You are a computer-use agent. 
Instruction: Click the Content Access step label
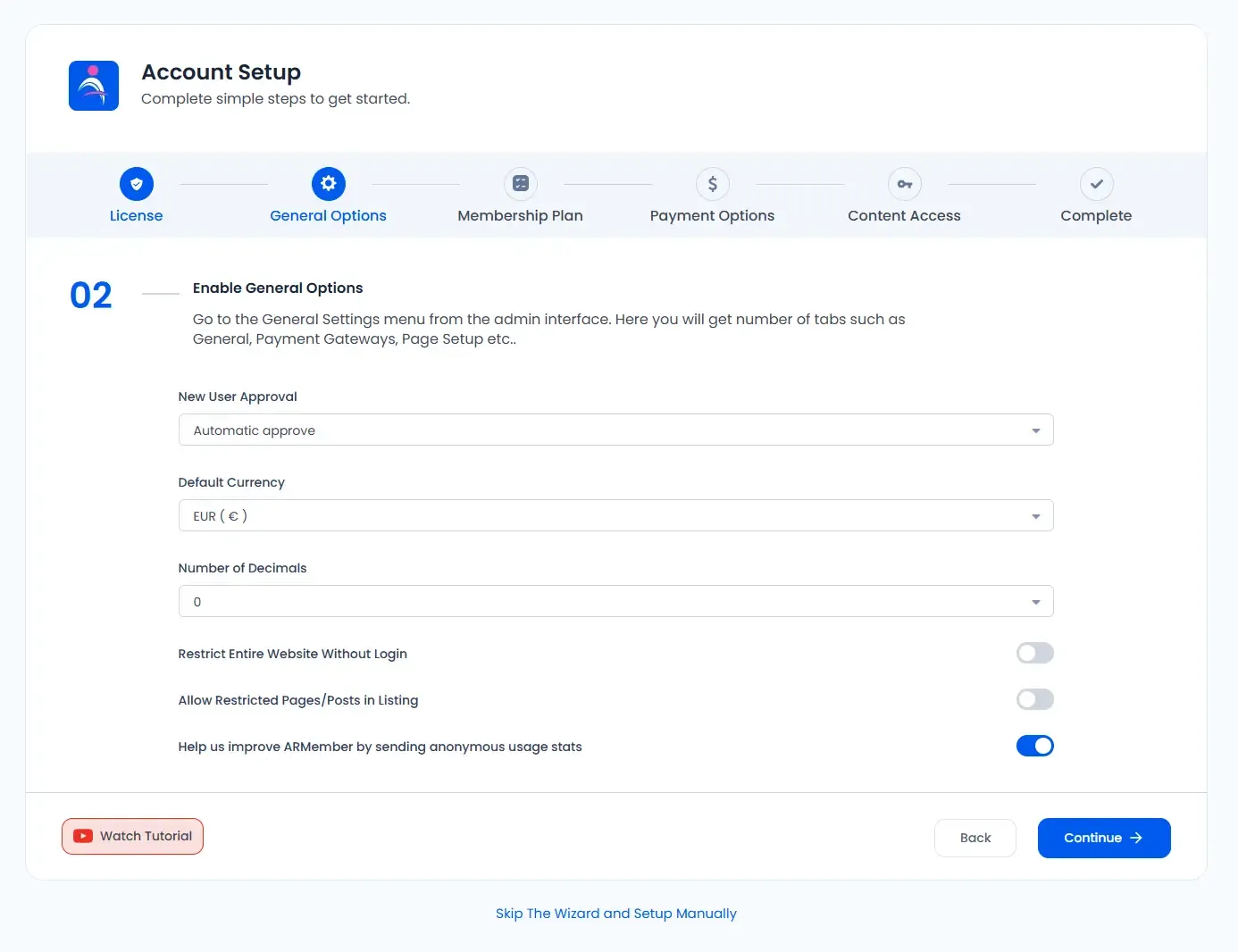(904, 216)
